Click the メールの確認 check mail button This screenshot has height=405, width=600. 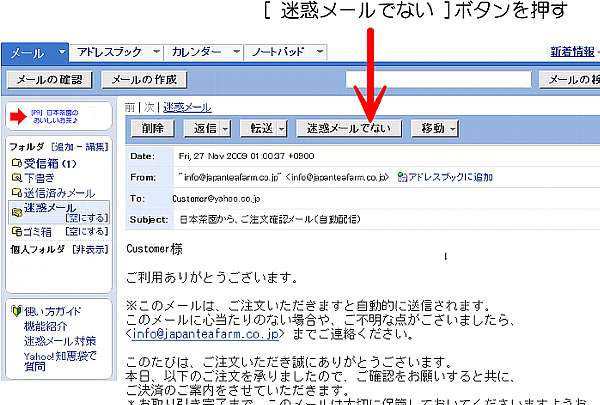(49, 80)
